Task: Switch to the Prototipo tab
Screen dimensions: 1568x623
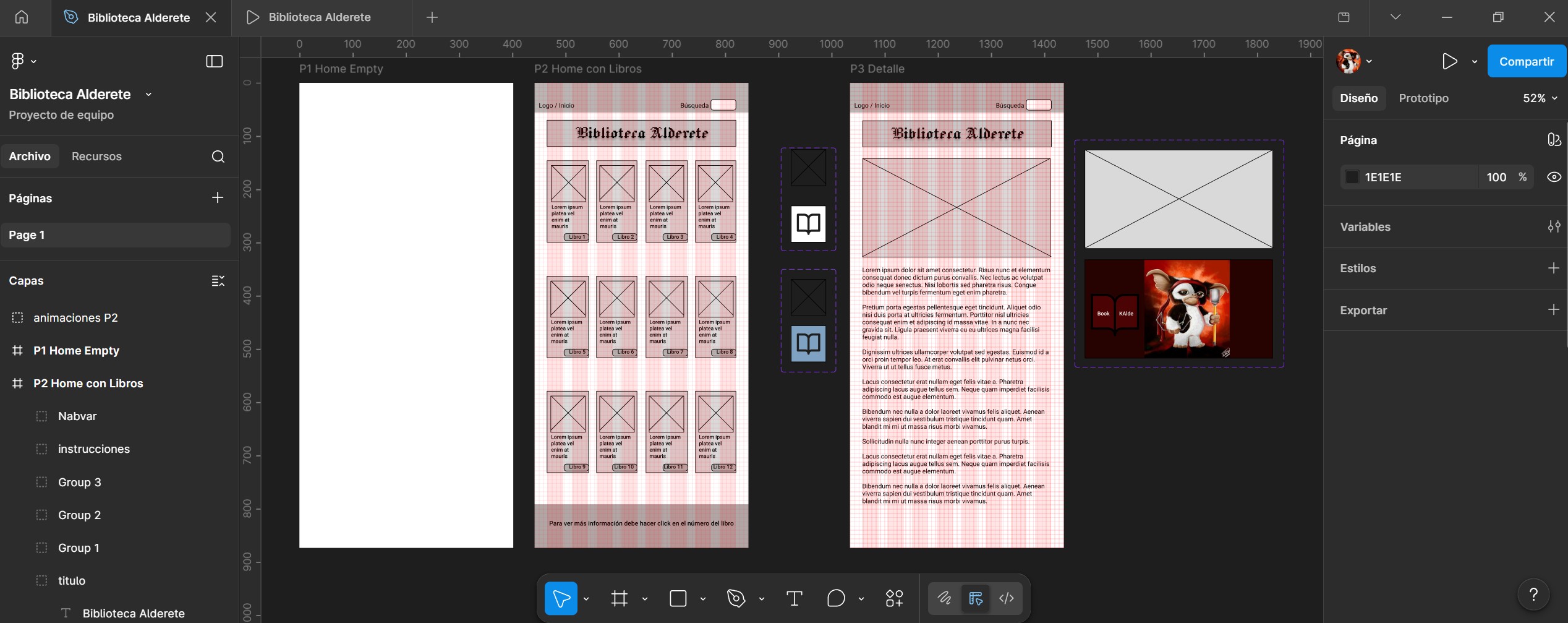Action: (1423, 98)
